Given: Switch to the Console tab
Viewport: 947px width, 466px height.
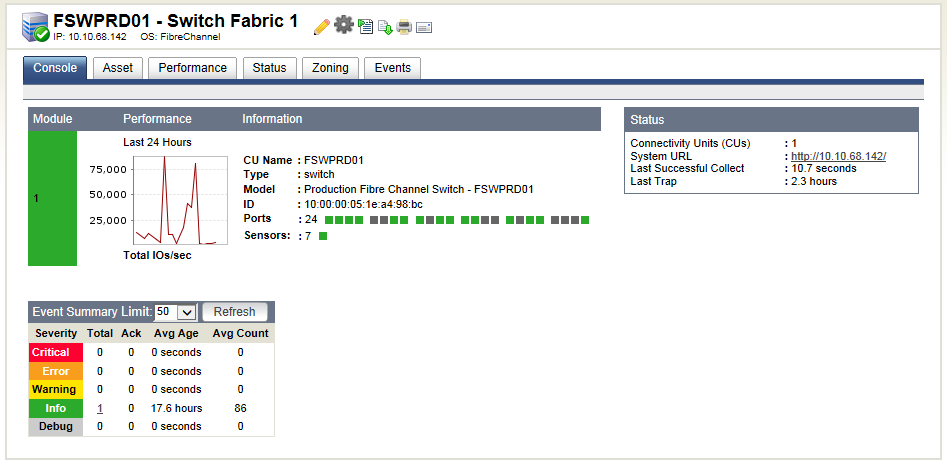Looking at the screenshot, I should pyautogui.click(x=55, y=68).
